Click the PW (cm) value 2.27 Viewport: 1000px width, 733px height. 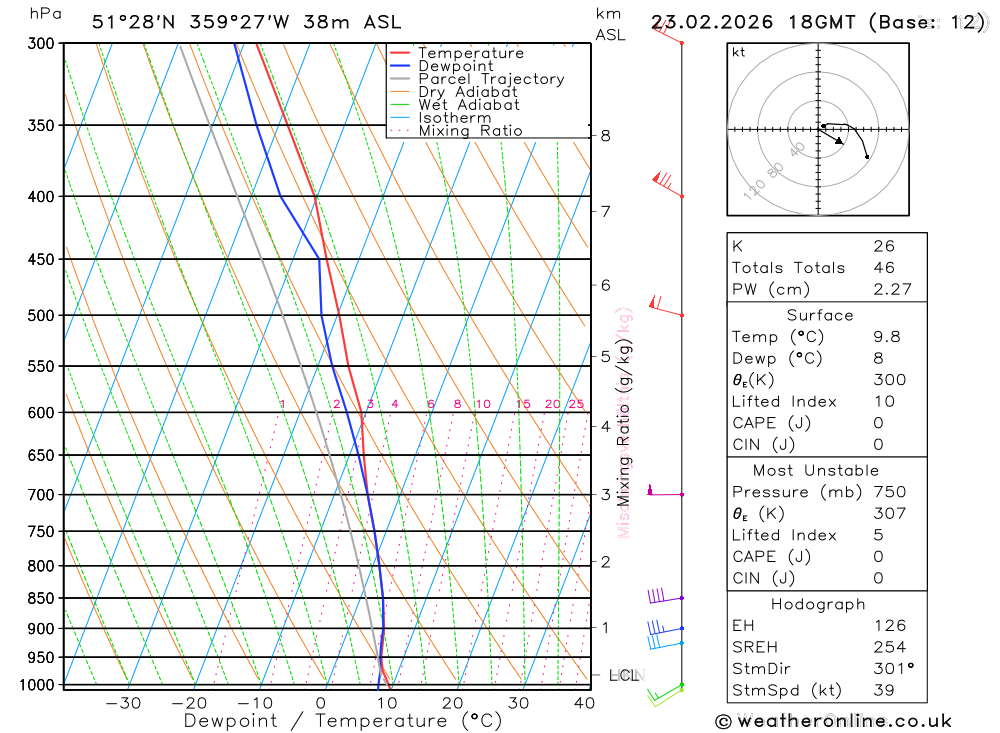click(892, 290)
